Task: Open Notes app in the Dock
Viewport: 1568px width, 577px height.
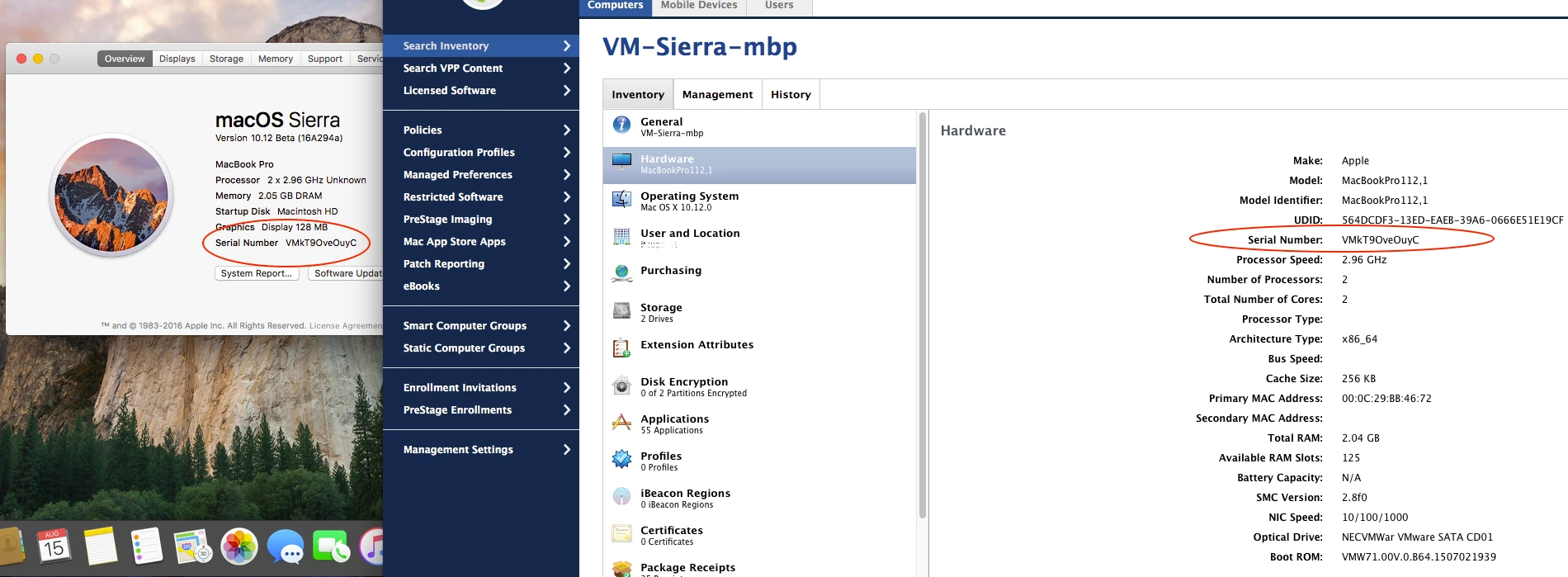Action: coord(101,546)
